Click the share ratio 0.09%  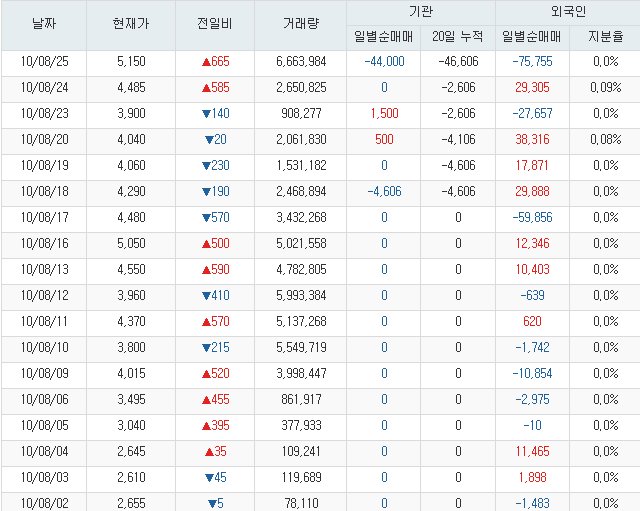coord(606,87)
